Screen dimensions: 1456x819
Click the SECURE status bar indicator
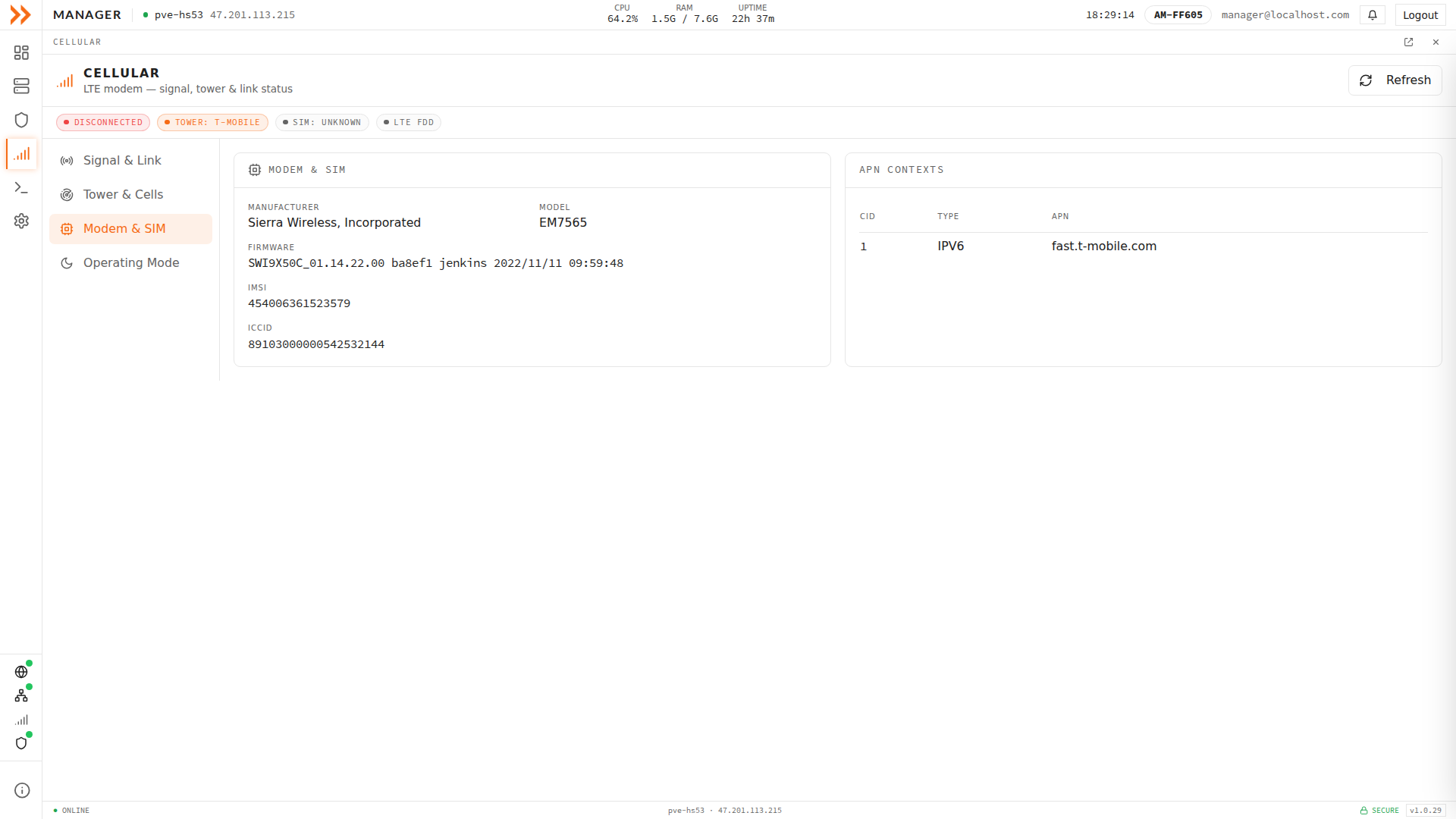coord(1379,811)
